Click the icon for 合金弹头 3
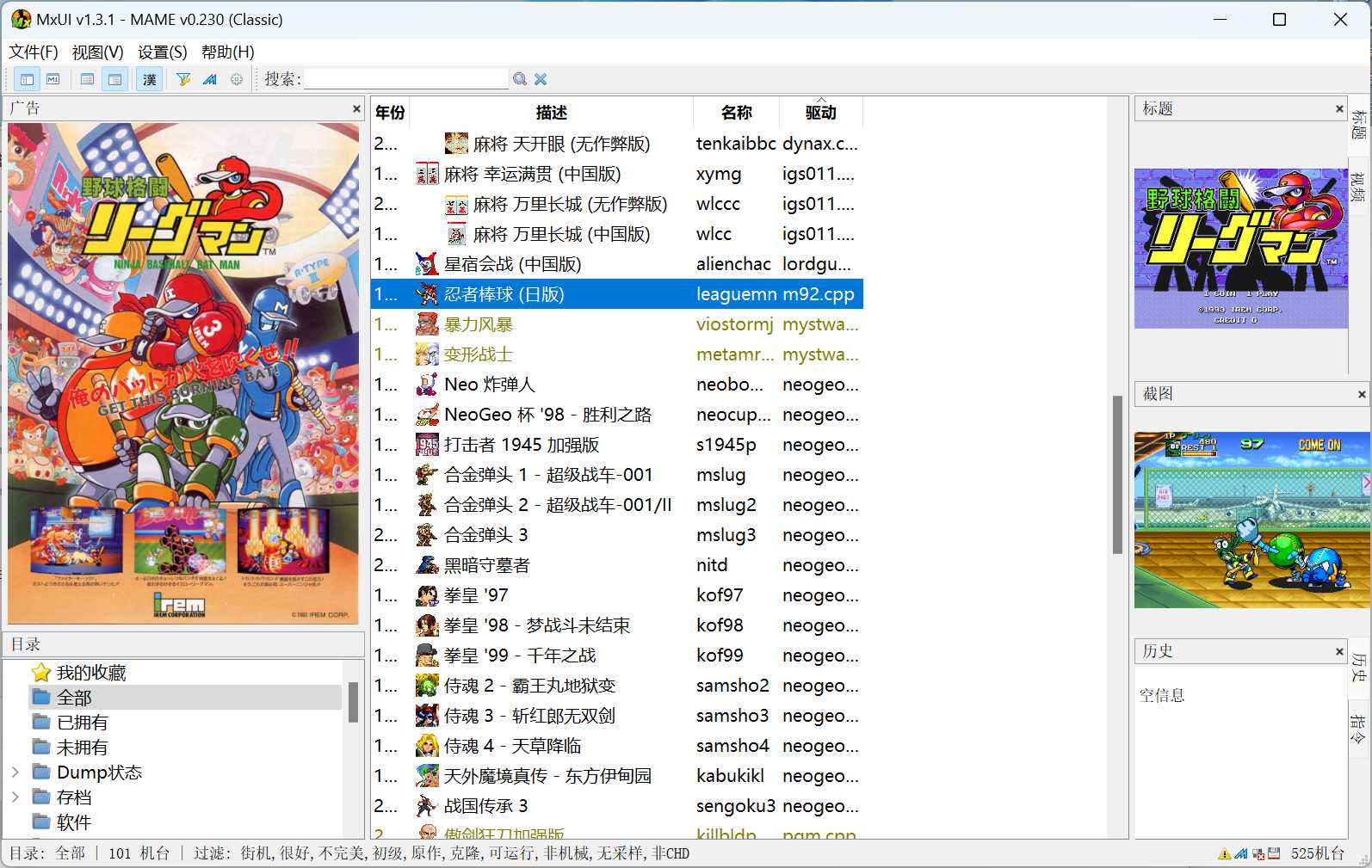The height and width of the screenshot is (868, 1372). (x=427, y=535)
